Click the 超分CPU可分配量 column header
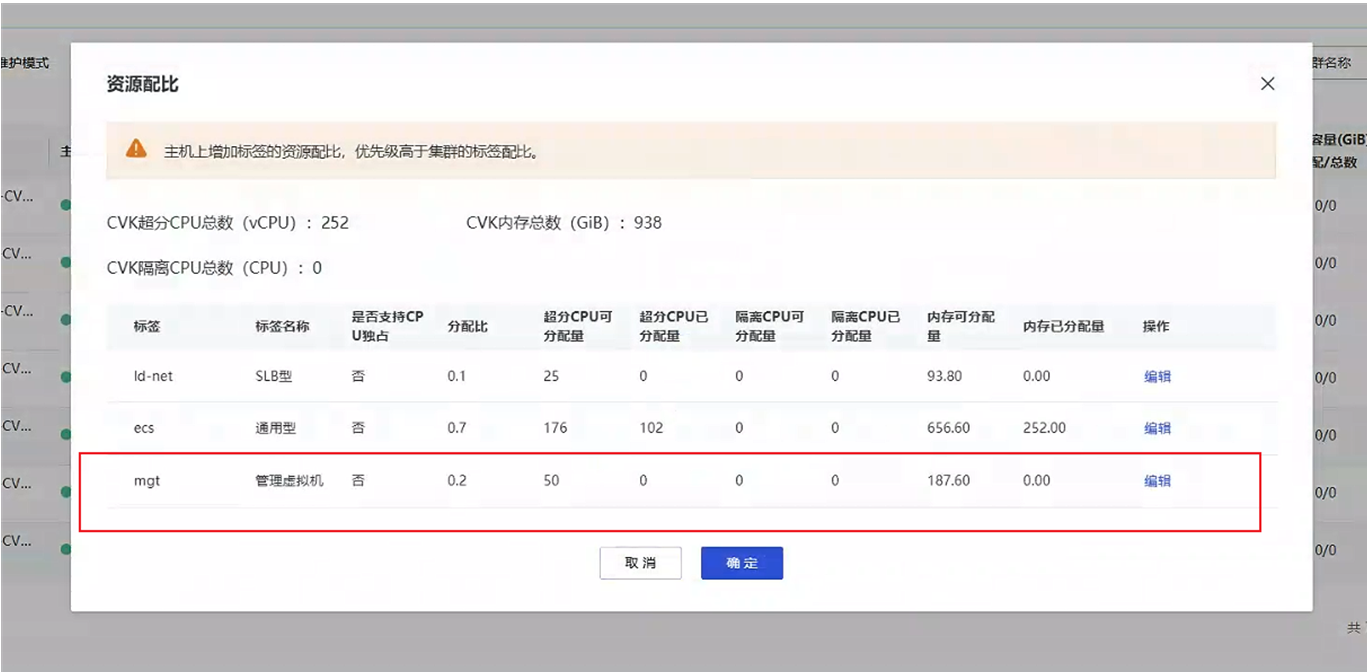This screenshot has height=672, width=1367. pos(578,327)
